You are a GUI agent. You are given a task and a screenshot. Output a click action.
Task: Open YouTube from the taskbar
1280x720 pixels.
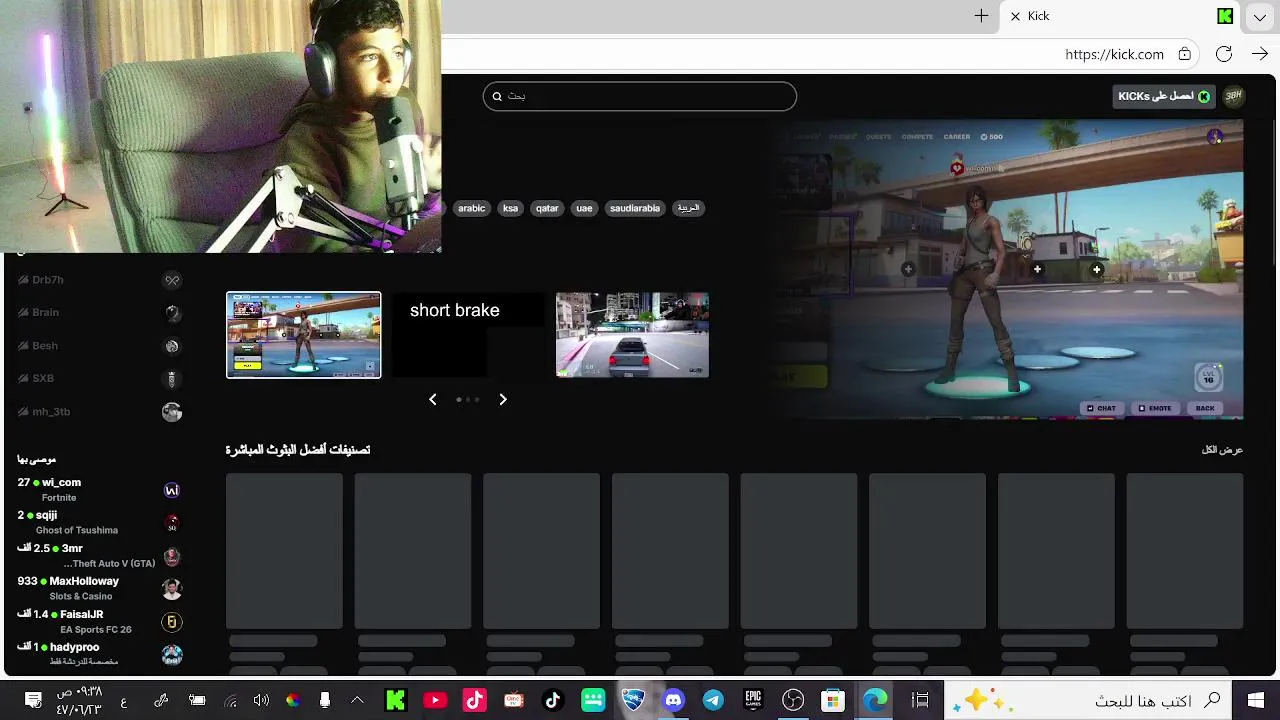tap(435, 700)
